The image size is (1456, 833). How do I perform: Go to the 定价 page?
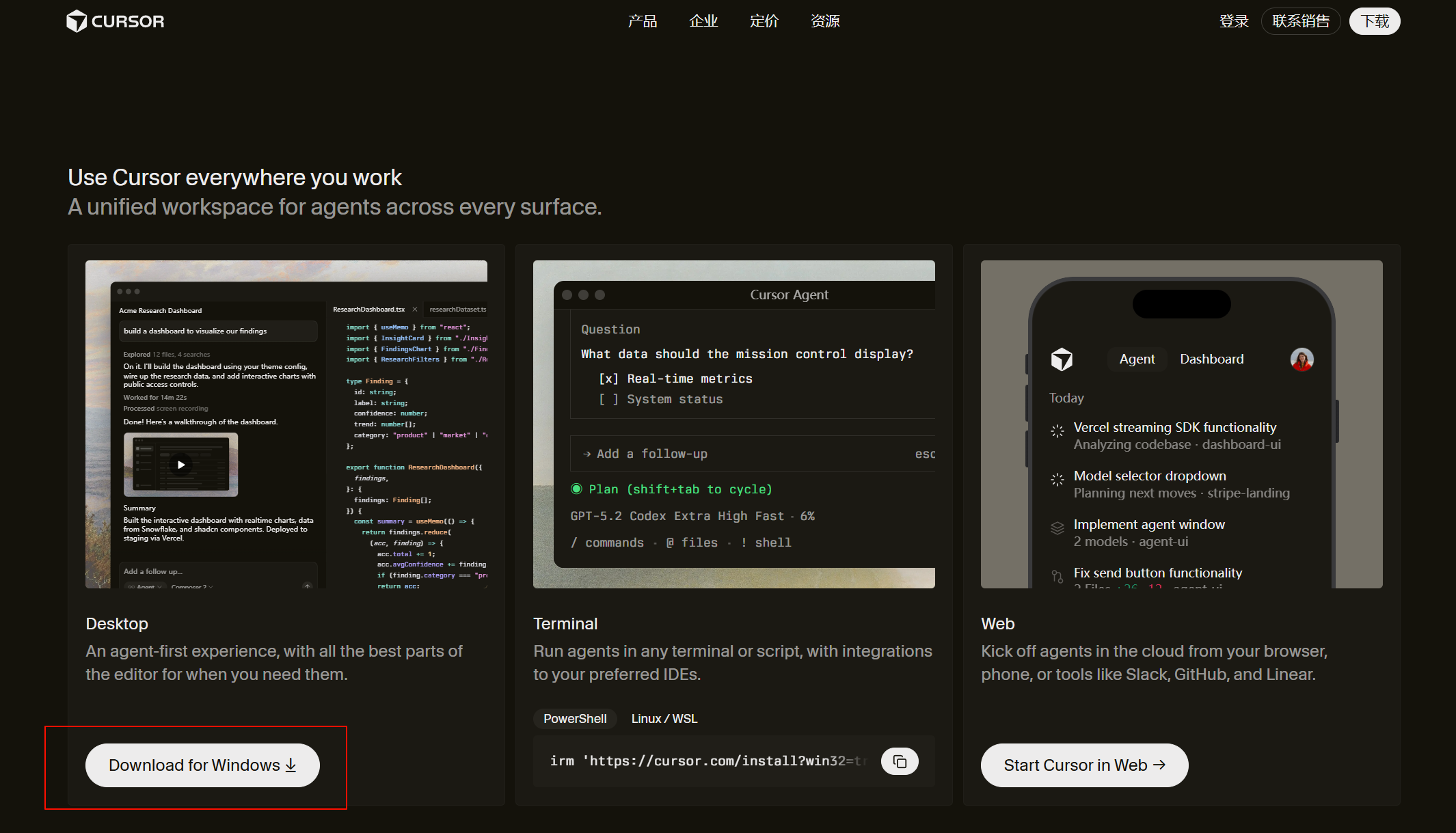pyautogui.click(x=764, y=21)
